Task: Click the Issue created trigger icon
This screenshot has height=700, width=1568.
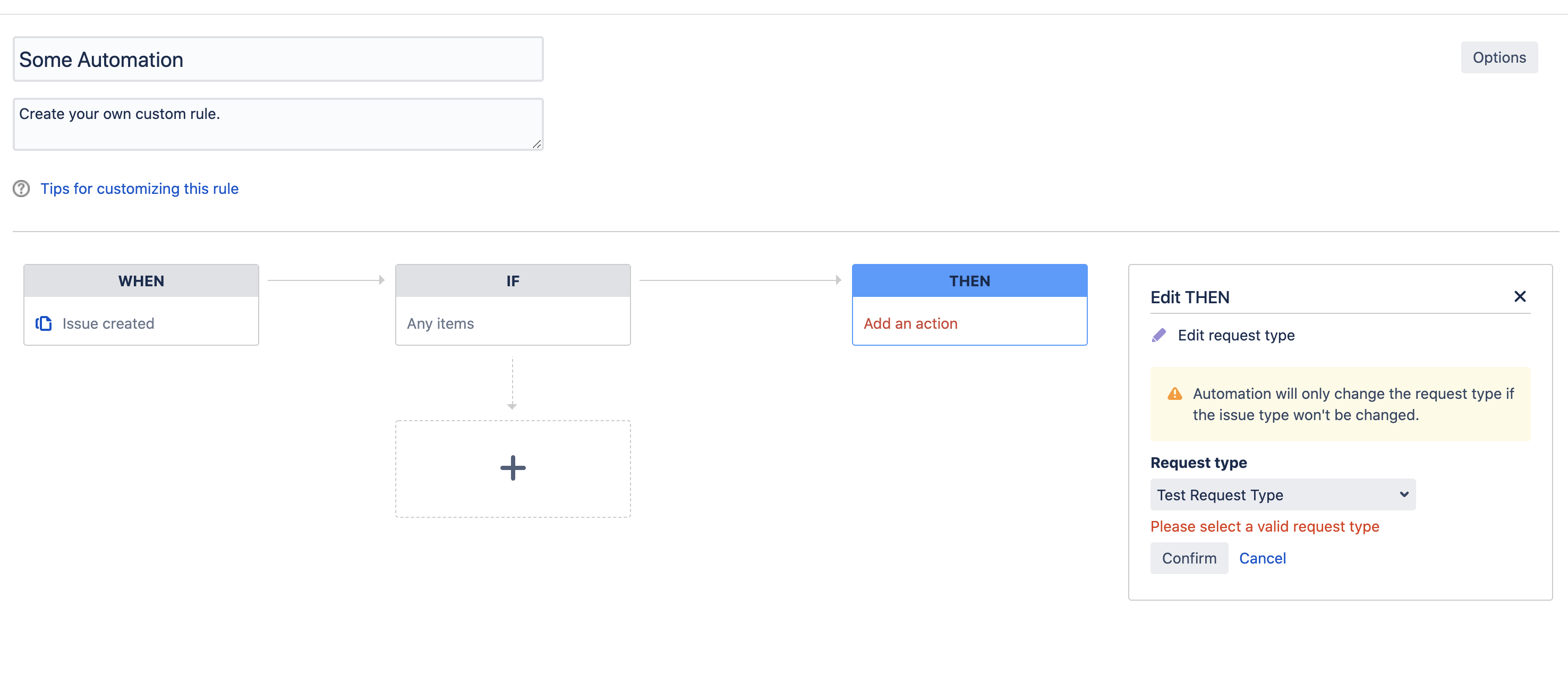Action: [44, 323]
